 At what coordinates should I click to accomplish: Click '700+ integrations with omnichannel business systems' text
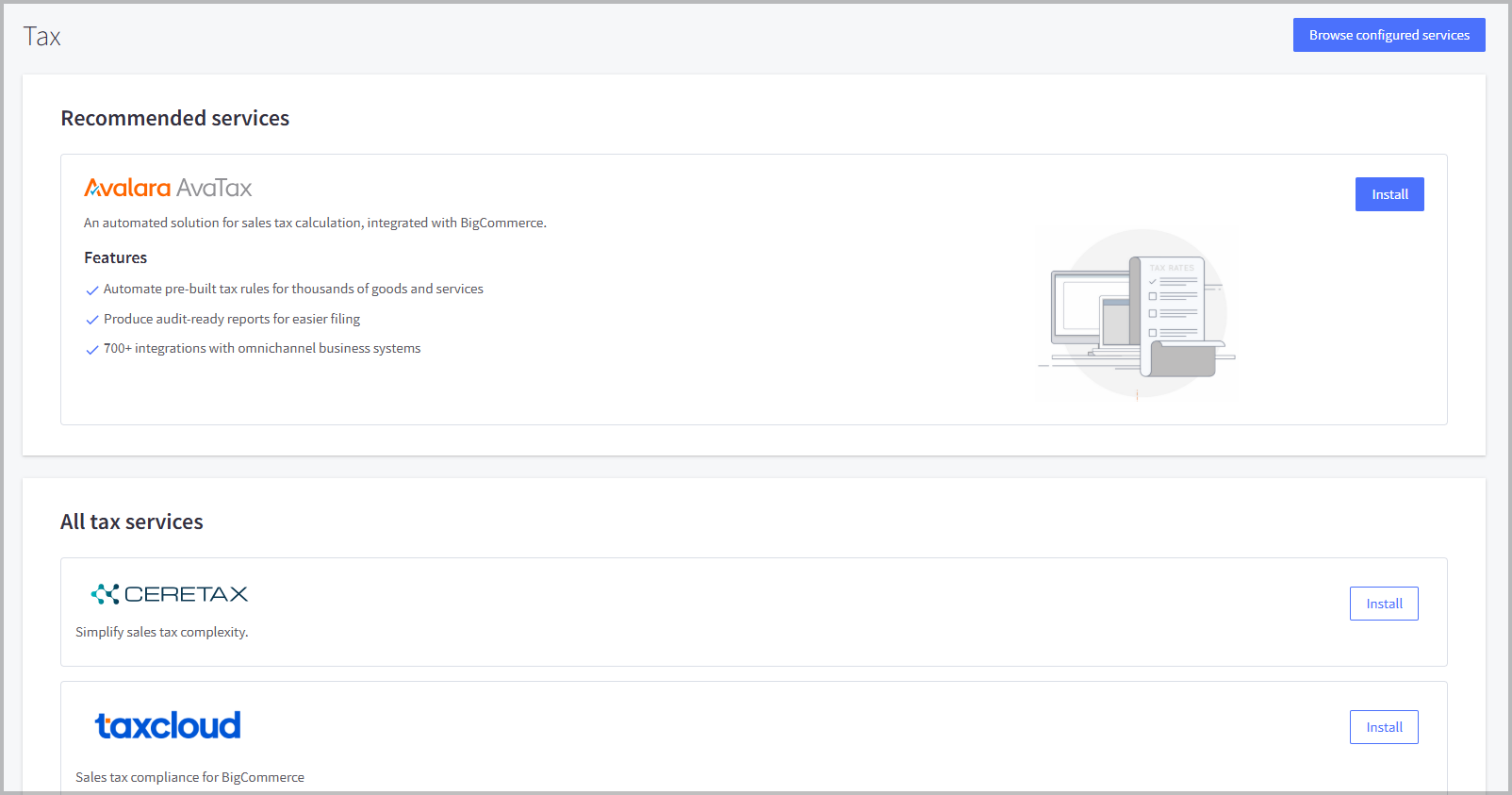click(x=262, y=348)
